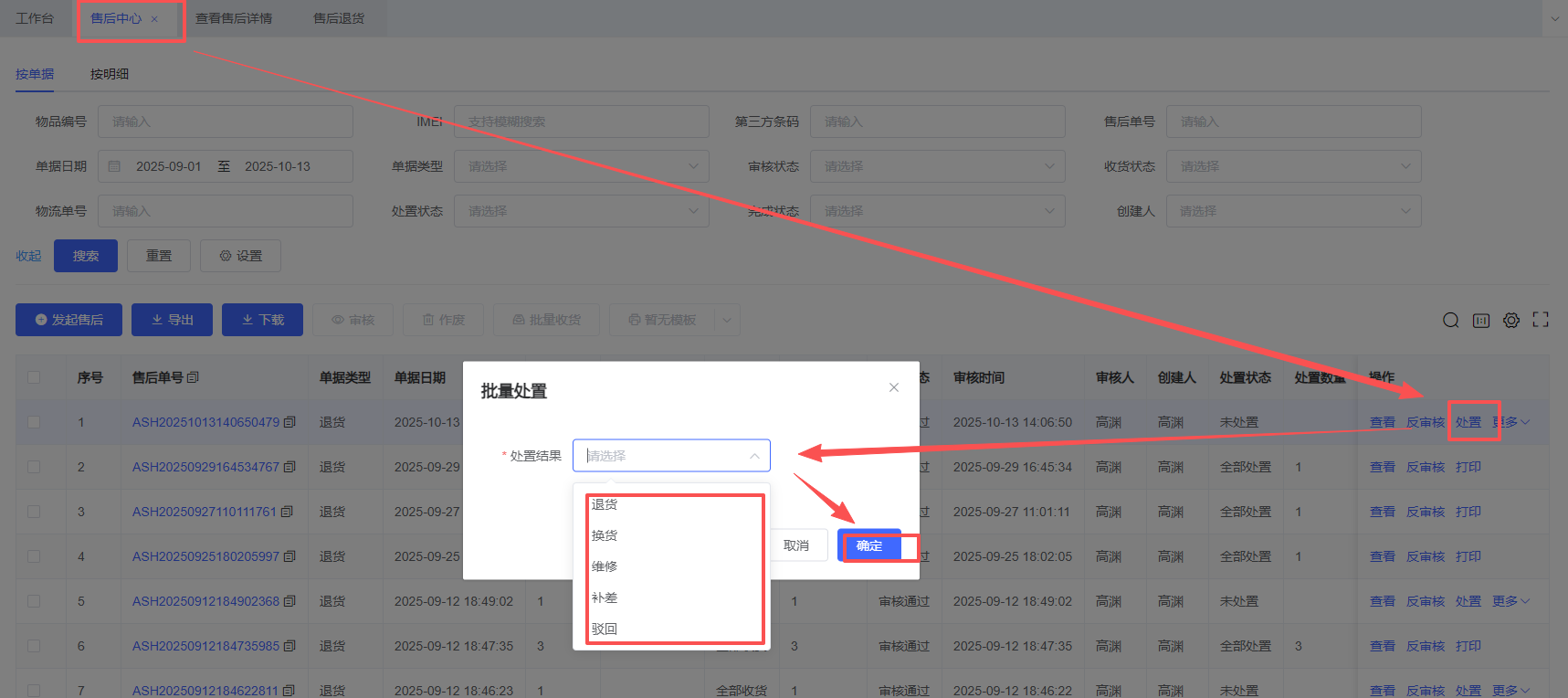Close the 批量处置 dialog with X
This screenshot has width=1568, height=698.
pos(894,387)
